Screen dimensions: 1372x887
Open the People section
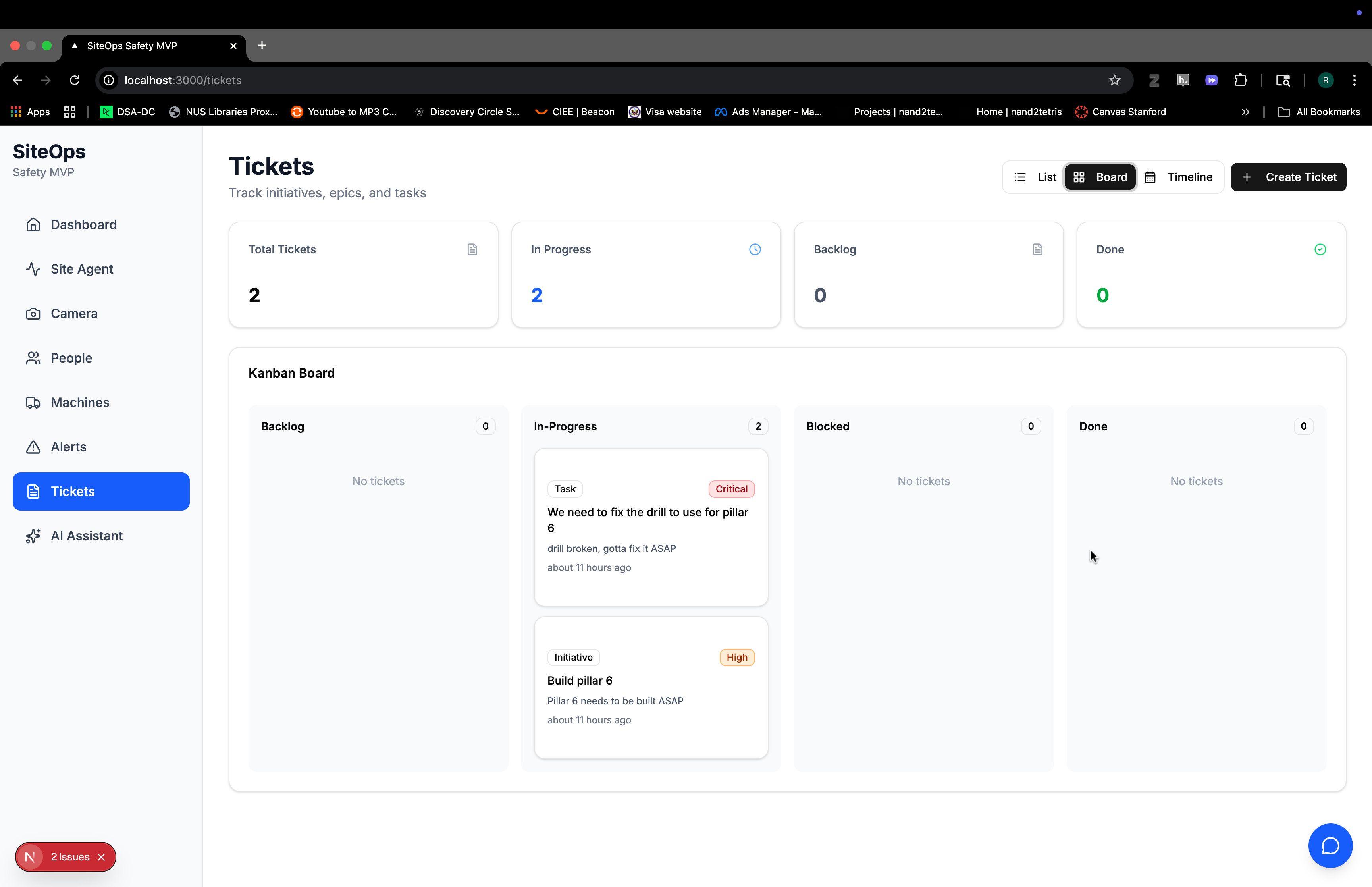tap(71, 358)
